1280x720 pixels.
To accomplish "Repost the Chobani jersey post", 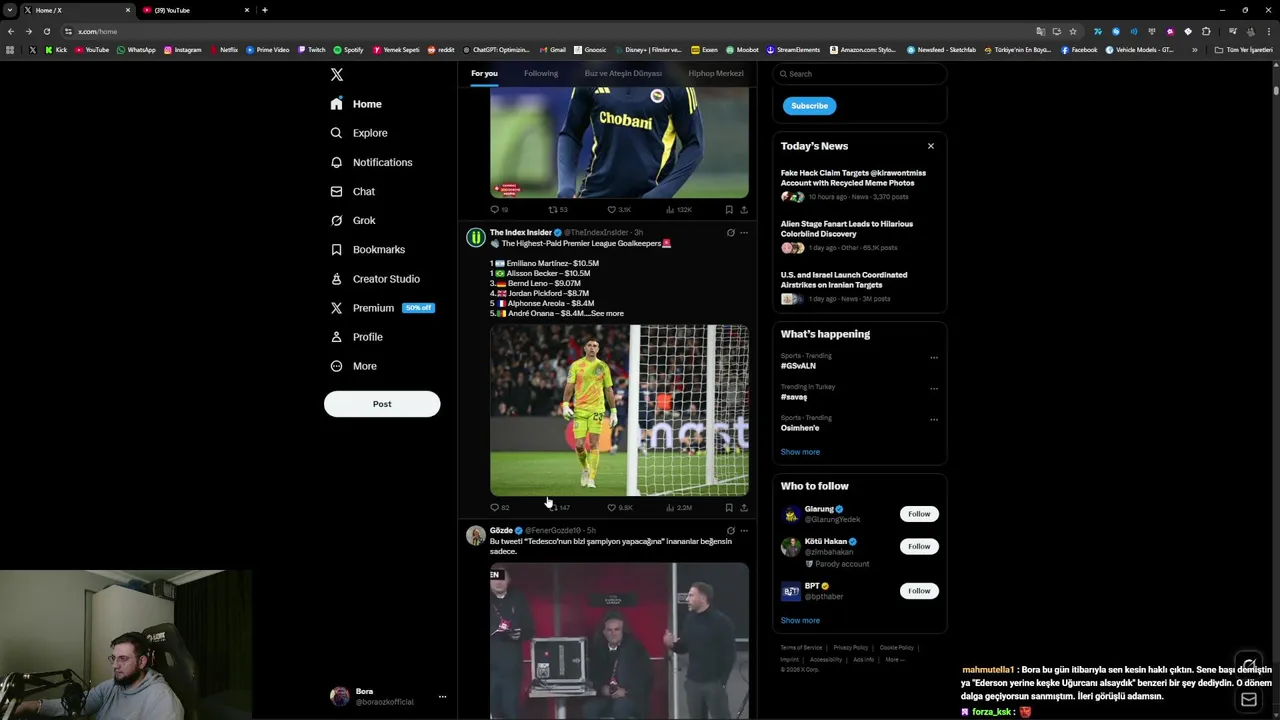I will point(558,210).
